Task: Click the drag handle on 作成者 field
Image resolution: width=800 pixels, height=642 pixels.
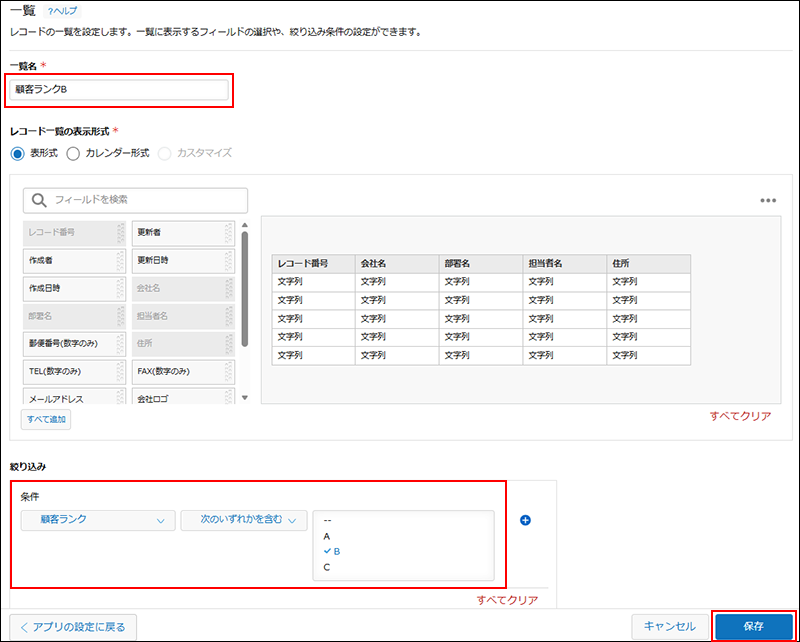Action: 120,261
